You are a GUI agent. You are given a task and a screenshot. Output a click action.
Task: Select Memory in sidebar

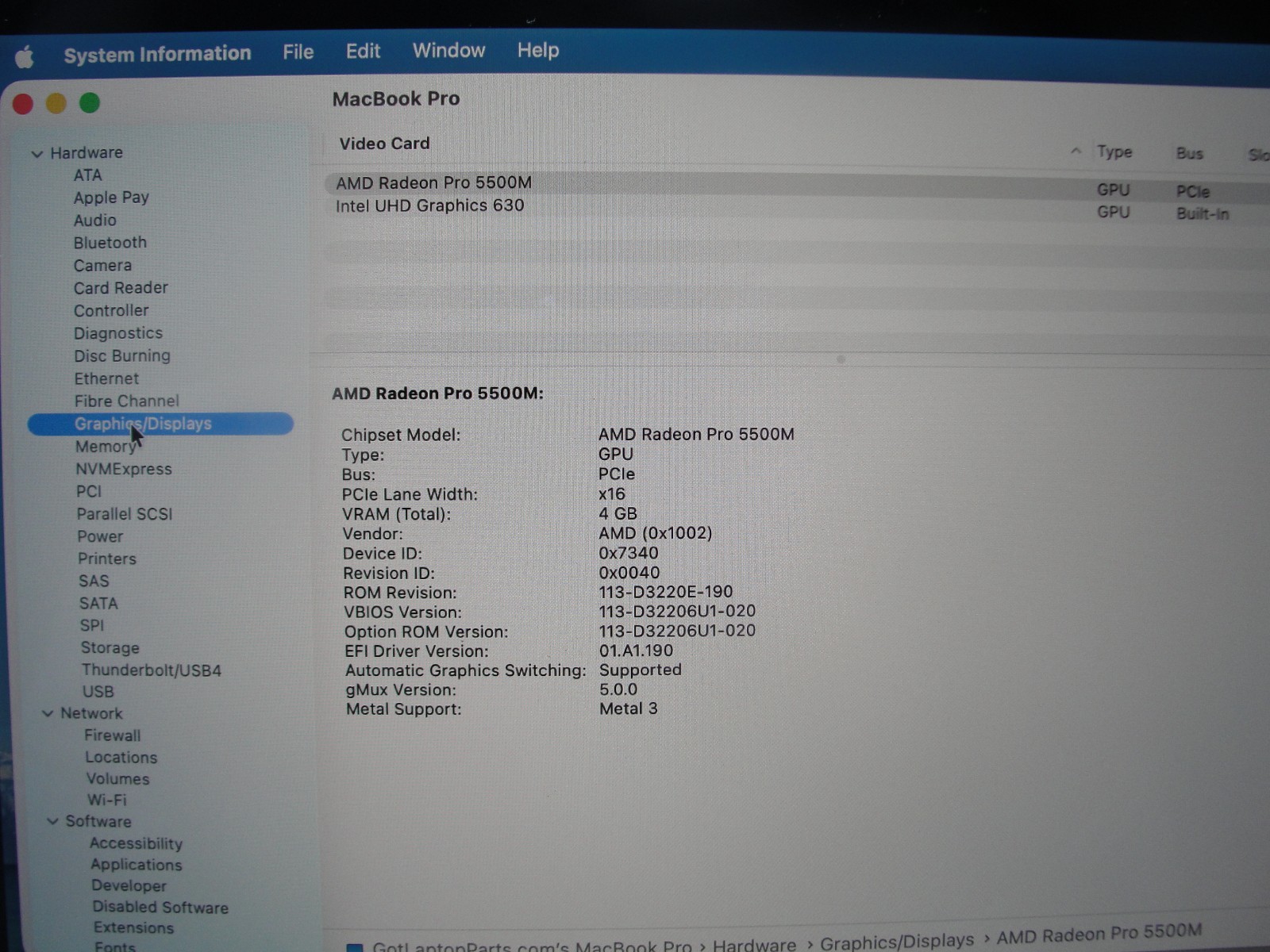(106, 447)
